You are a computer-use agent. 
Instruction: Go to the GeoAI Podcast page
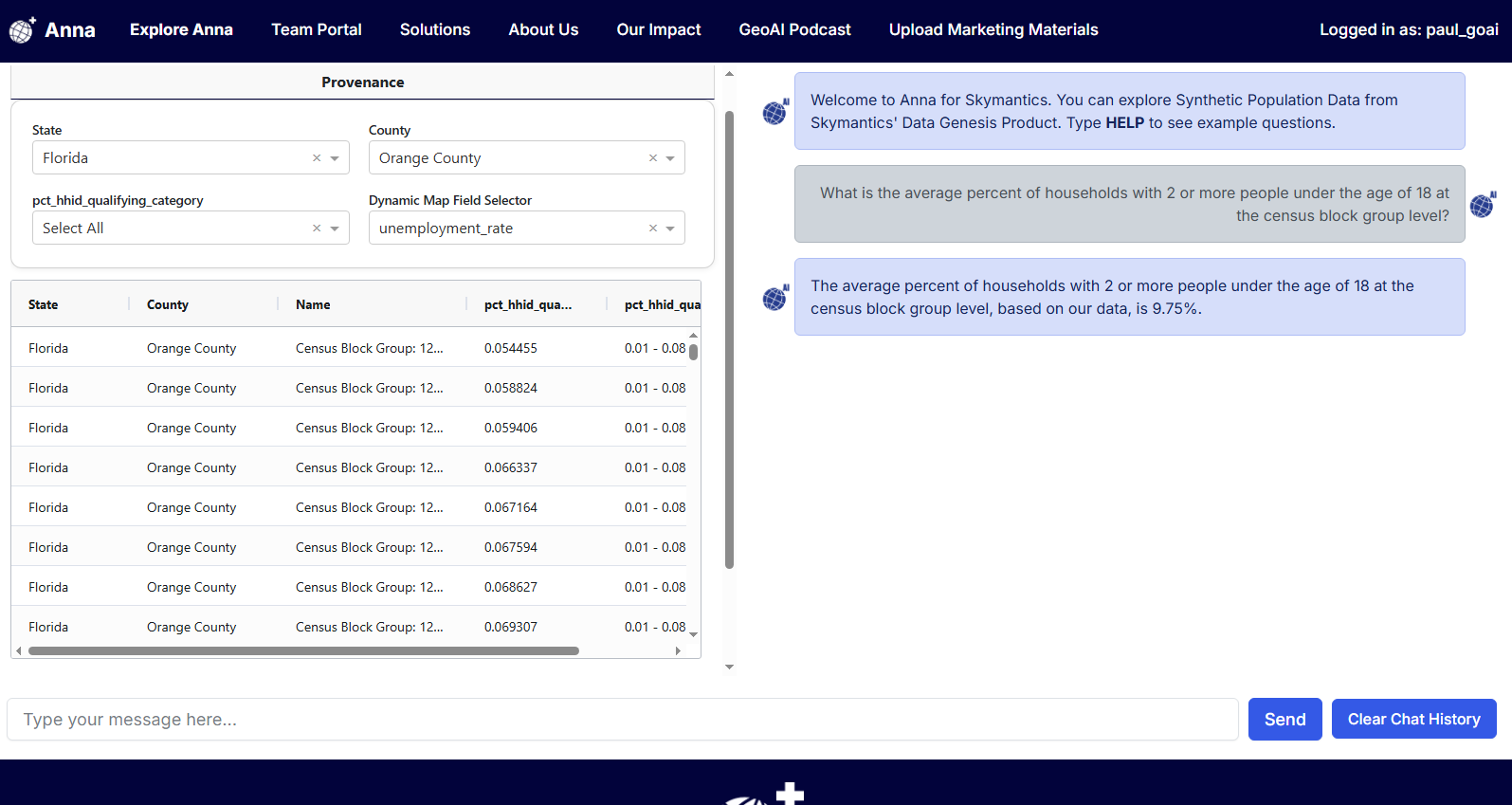pos(794,30)
